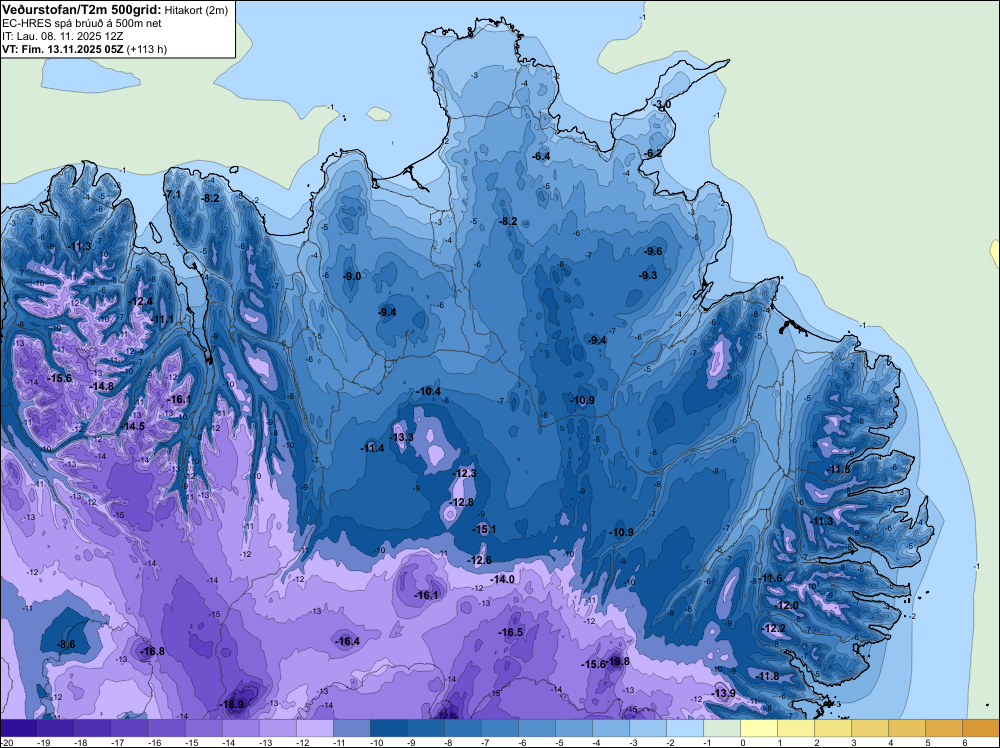Click the -6.2 temperature label
Screen dimensions: 1000x748
654,154
